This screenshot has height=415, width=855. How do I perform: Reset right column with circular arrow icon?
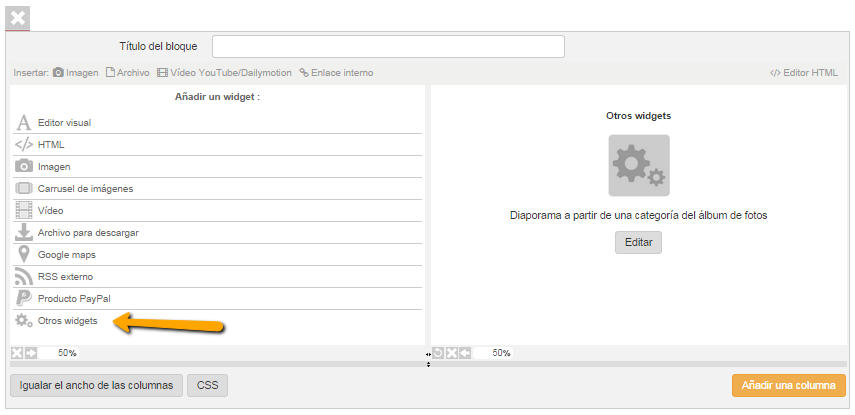438,353
